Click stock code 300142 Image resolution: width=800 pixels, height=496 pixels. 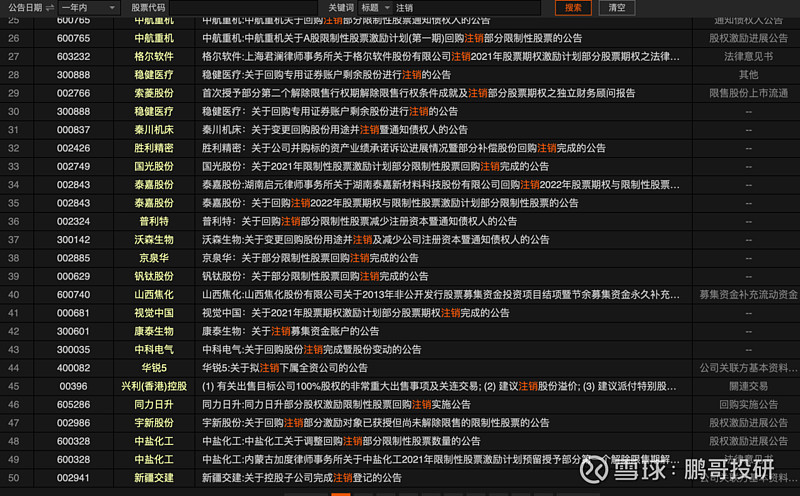(x=73, y=240)
